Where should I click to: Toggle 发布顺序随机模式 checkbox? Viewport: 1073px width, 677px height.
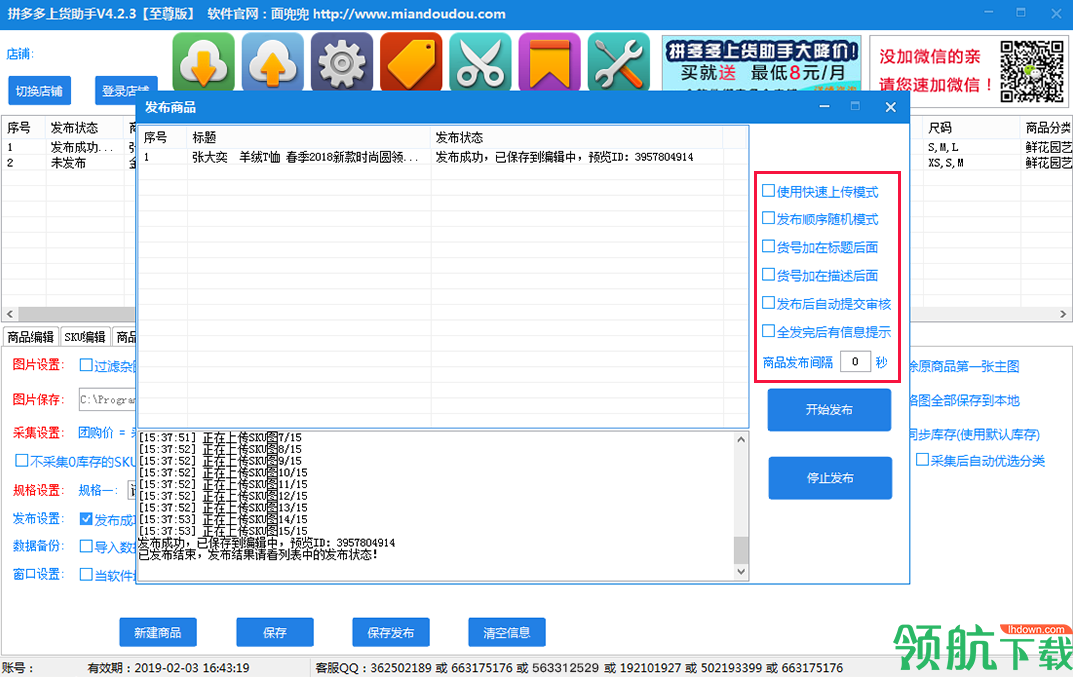click(x=768, y=218)
